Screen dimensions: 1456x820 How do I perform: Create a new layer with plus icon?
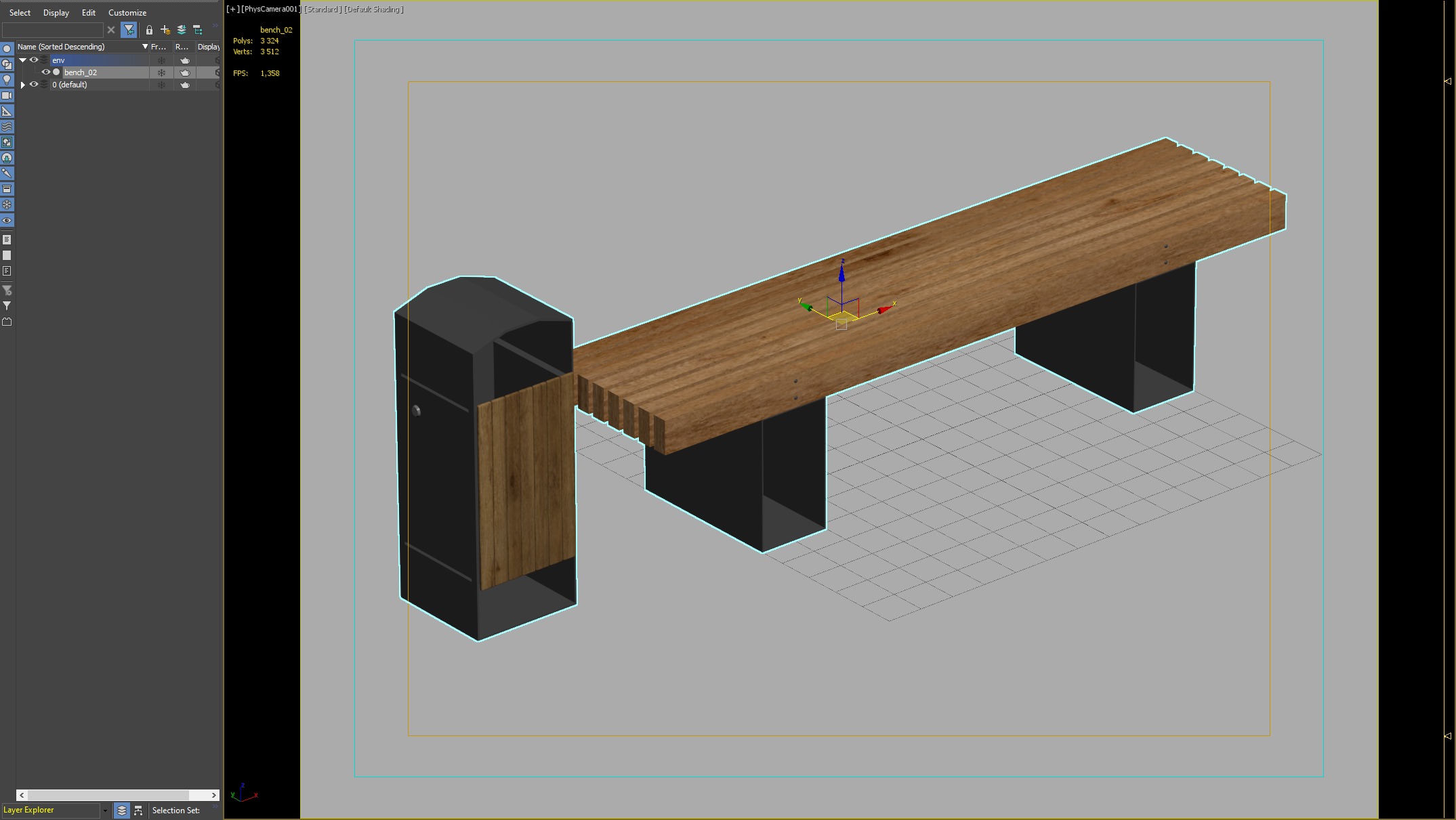point(165,30)
